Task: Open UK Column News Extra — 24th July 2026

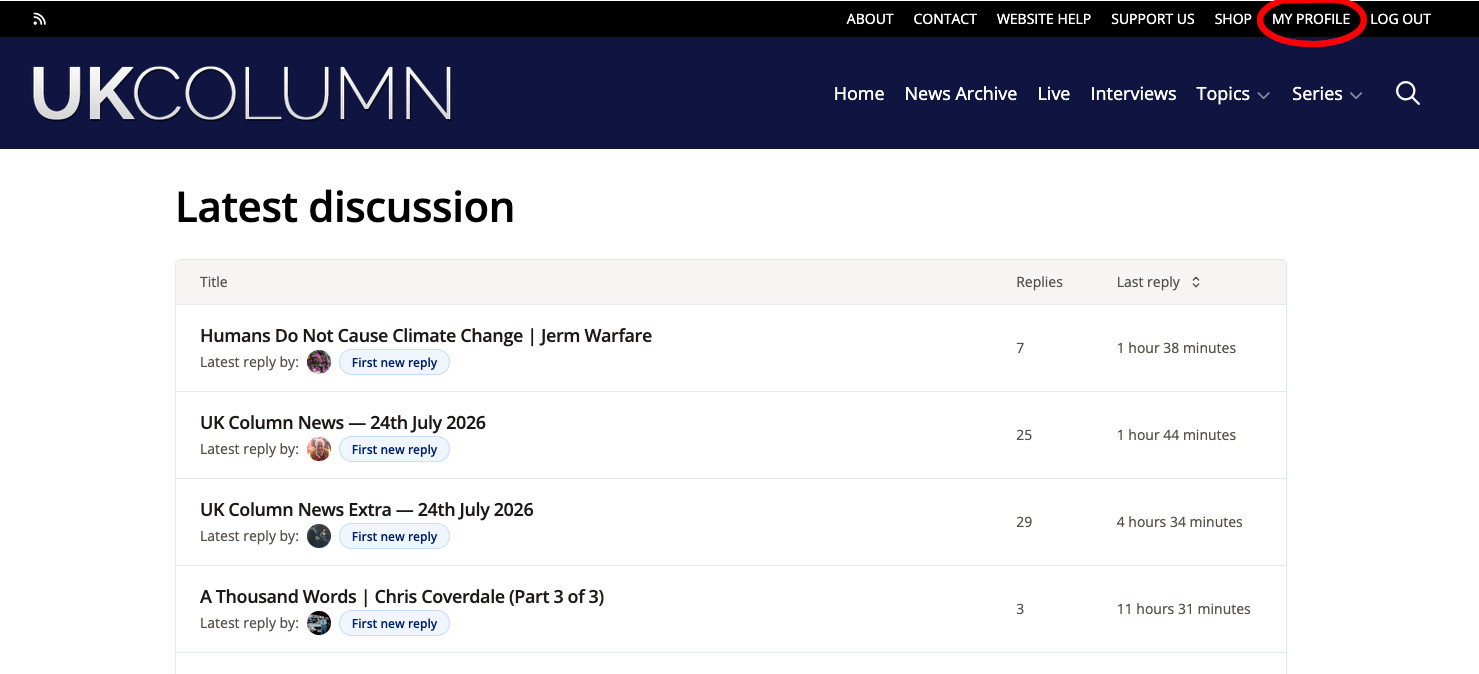Action: pos(367,510)
